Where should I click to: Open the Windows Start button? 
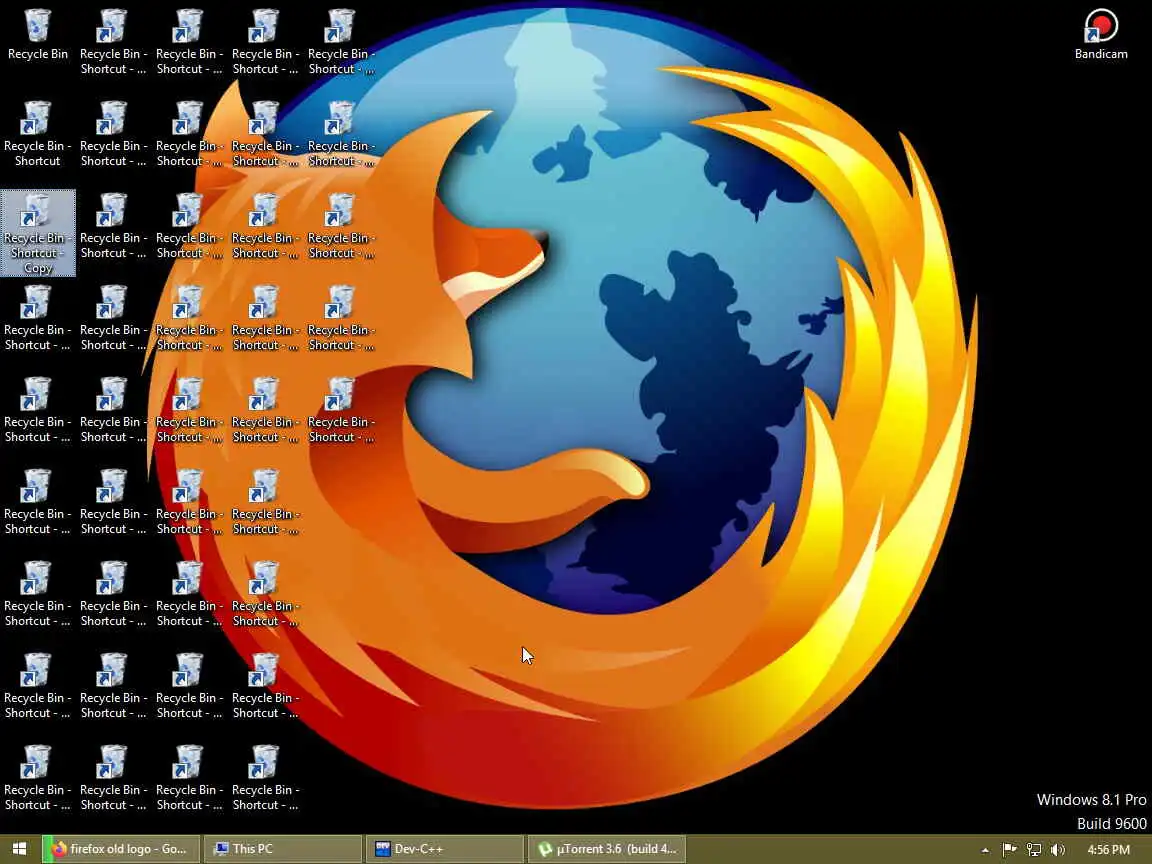pos(20,849)
